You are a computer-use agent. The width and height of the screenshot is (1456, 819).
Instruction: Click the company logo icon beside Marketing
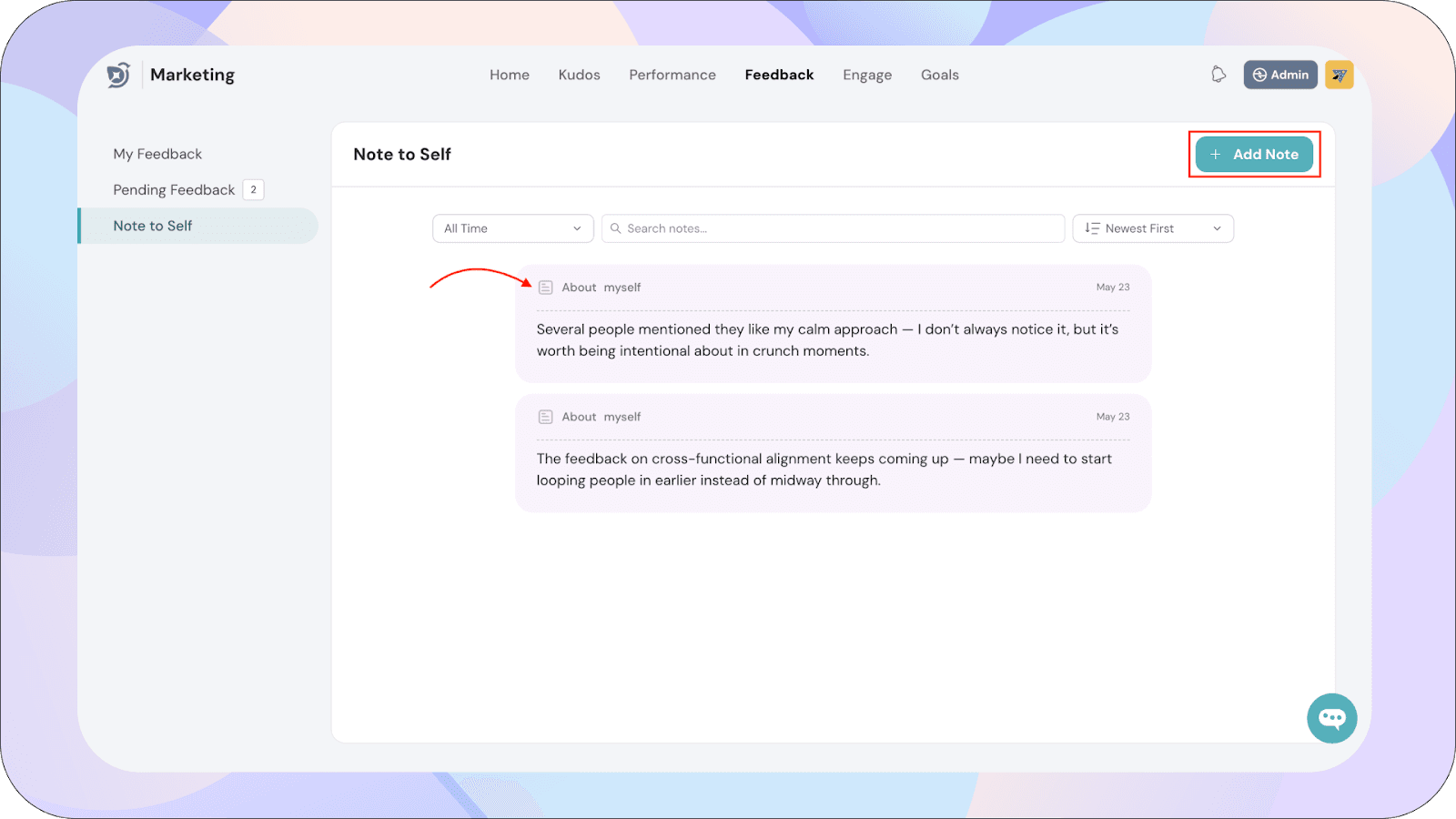118,75
